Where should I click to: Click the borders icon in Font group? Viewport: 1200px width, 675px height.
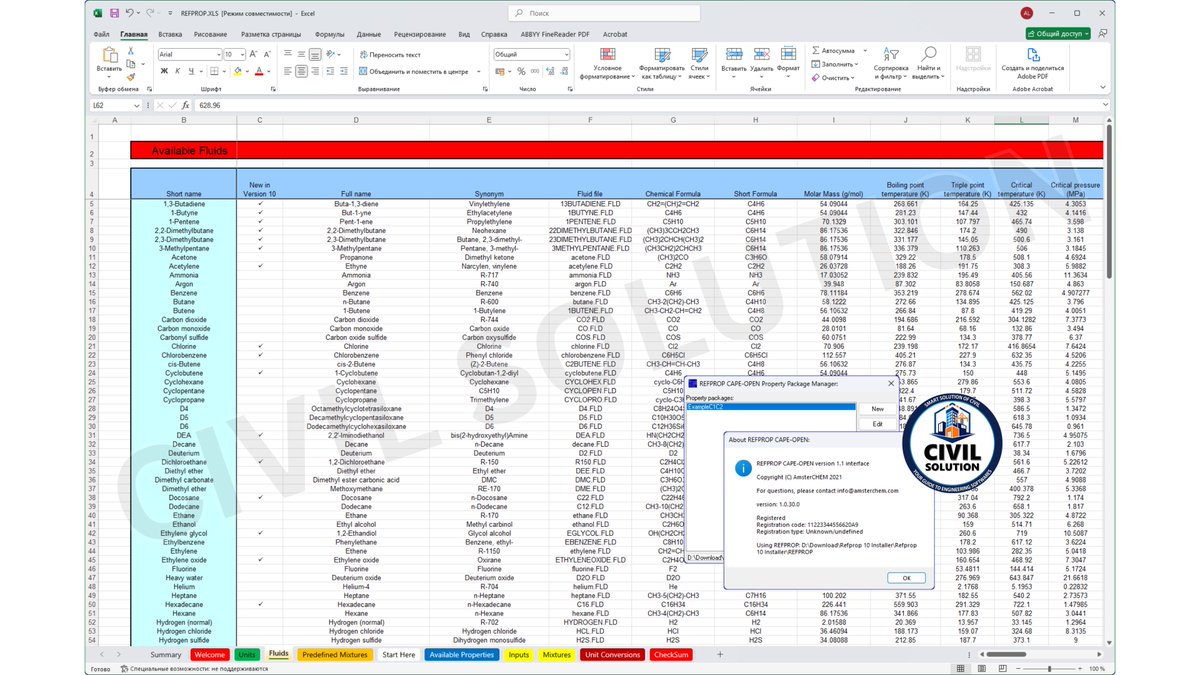pyautogui.click(x=216, y=72)
